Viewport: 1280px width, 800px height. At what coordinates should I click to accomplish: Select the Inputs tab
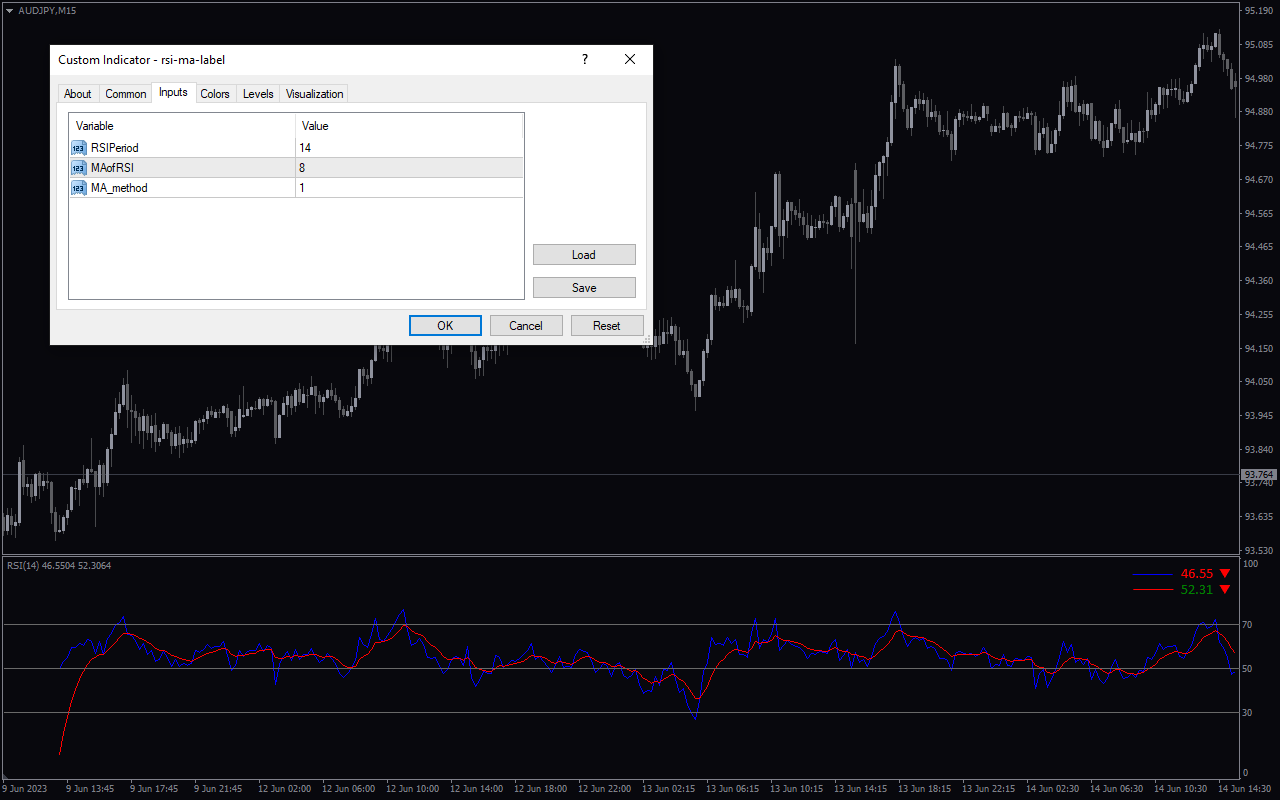click(173, 92)
